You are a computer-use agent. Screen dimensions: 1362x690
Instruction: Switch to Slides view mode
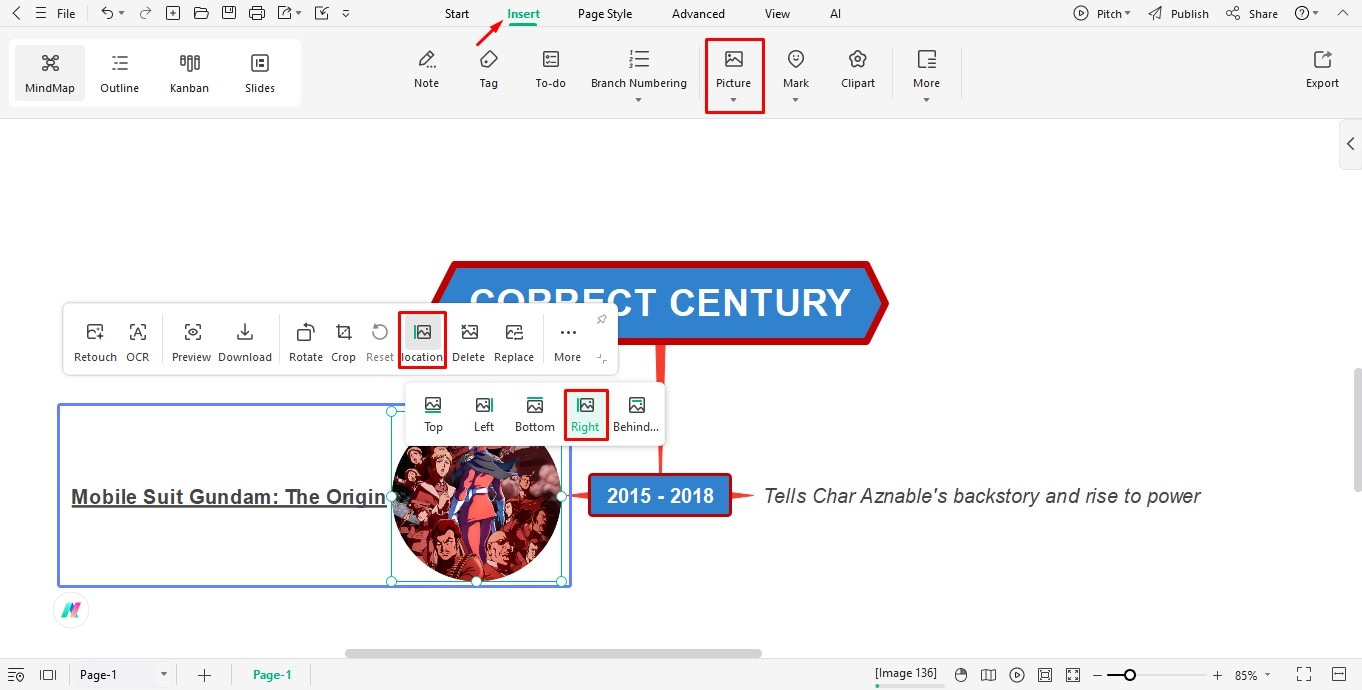260,74
